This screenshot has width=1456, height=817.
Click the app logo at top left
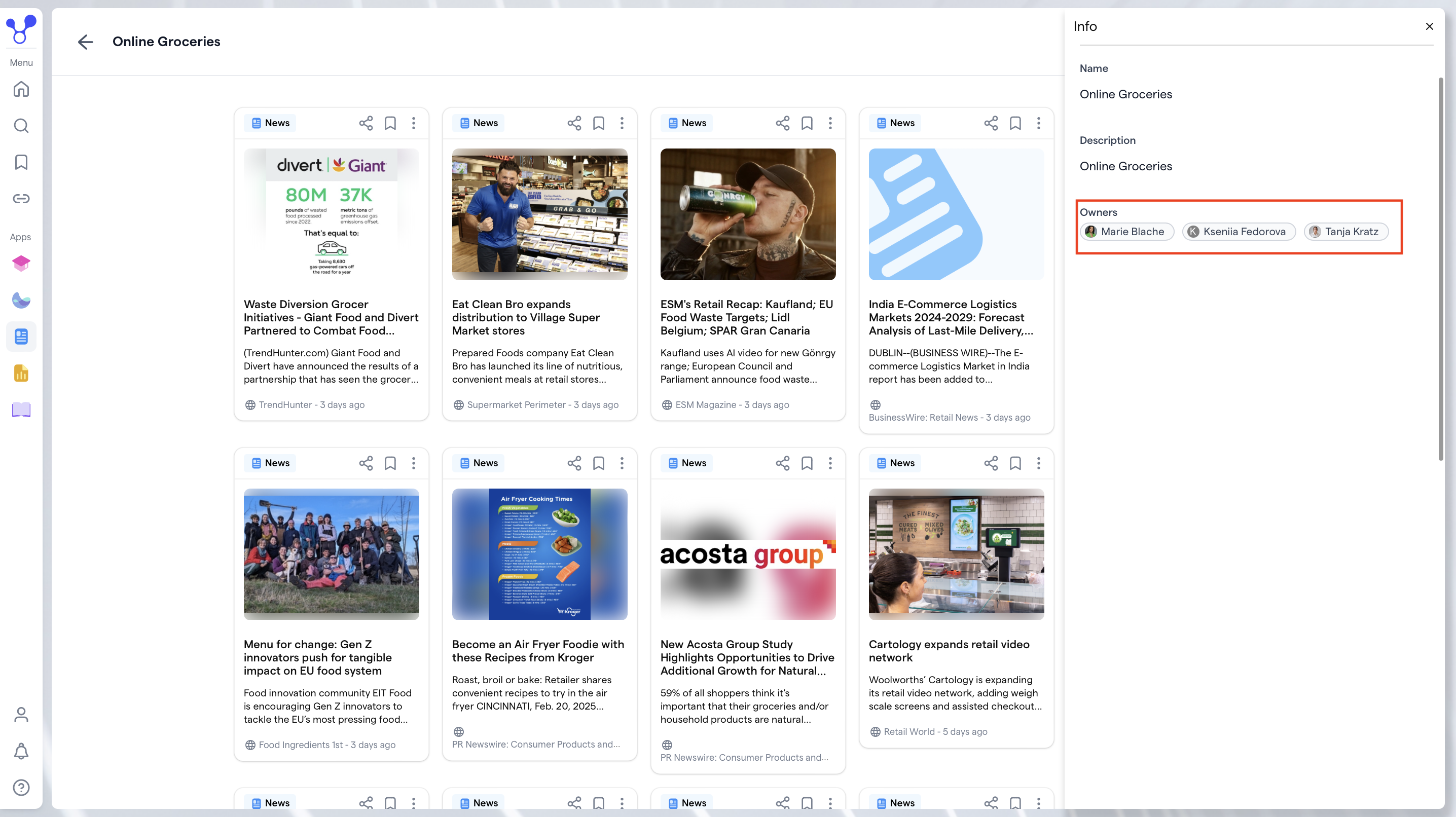pyautogui.click(x=21, y=29)
